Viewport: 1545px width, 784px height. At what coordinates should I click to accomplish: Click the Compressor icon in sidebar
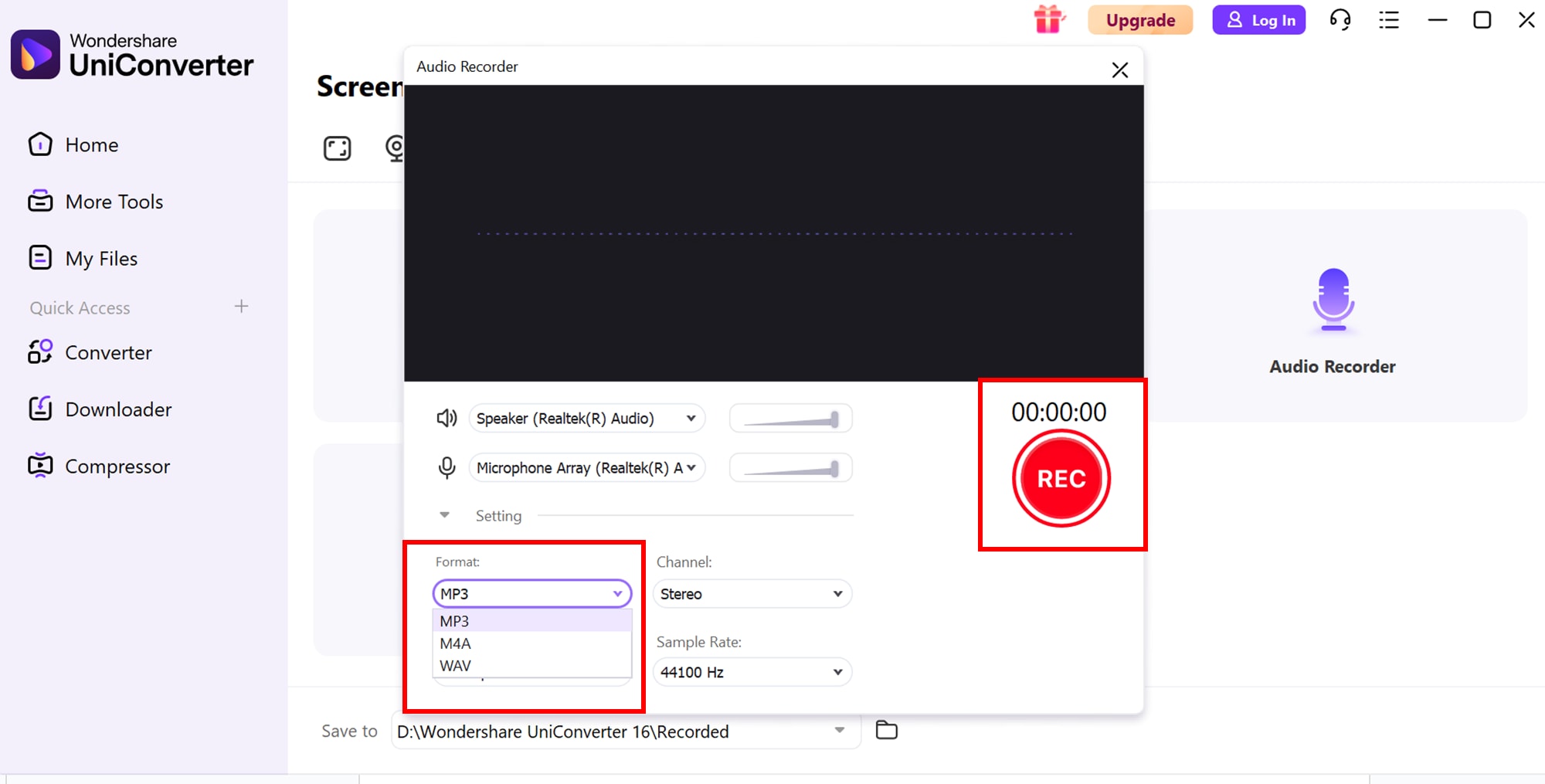tap(40, 465)
